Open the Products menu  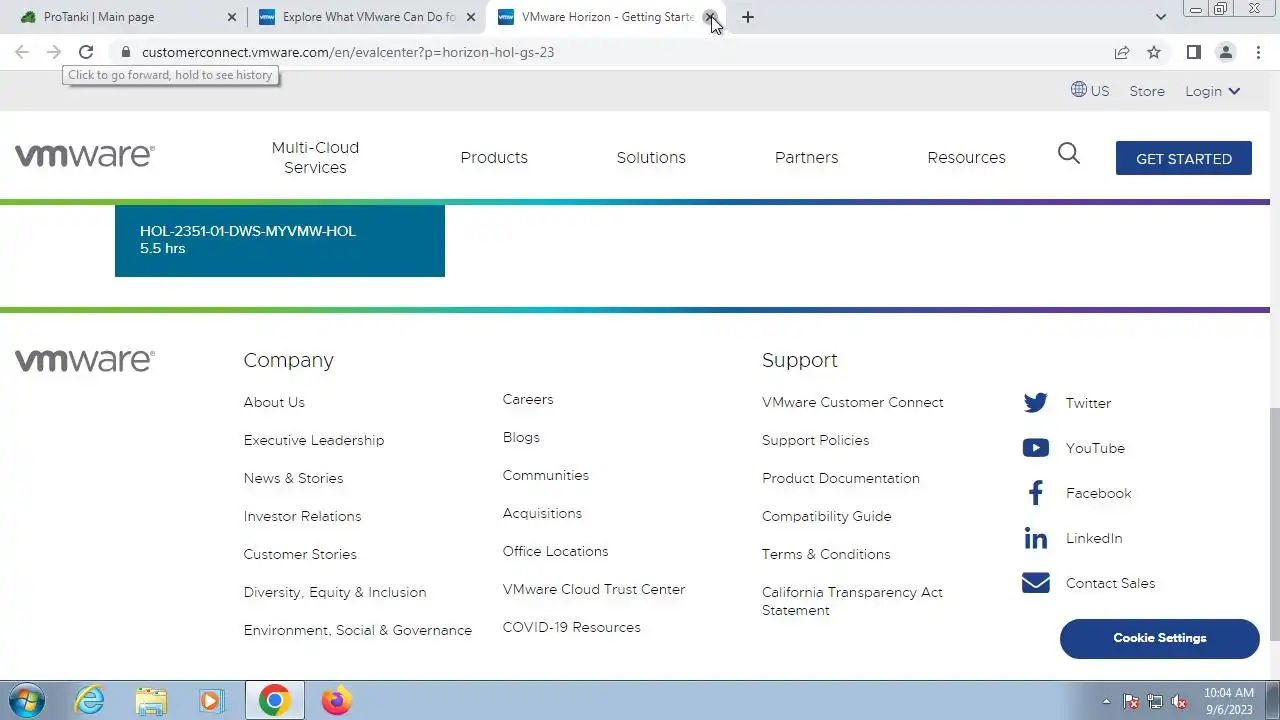[x=494, y=157]
